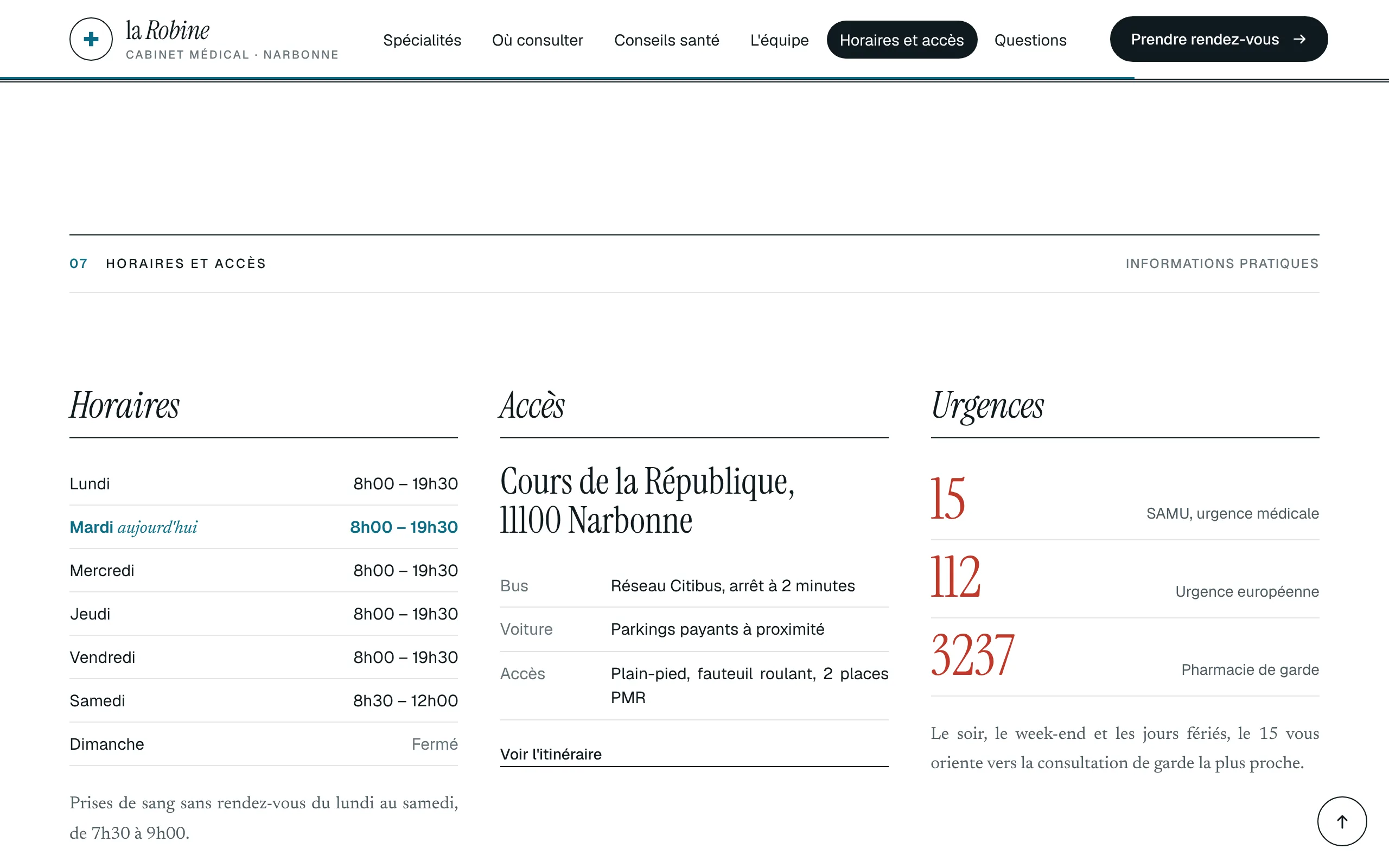This screenshot has width=1389, height=868.
Task: Click Urgence européenne label
Action: click(1247, 591)
